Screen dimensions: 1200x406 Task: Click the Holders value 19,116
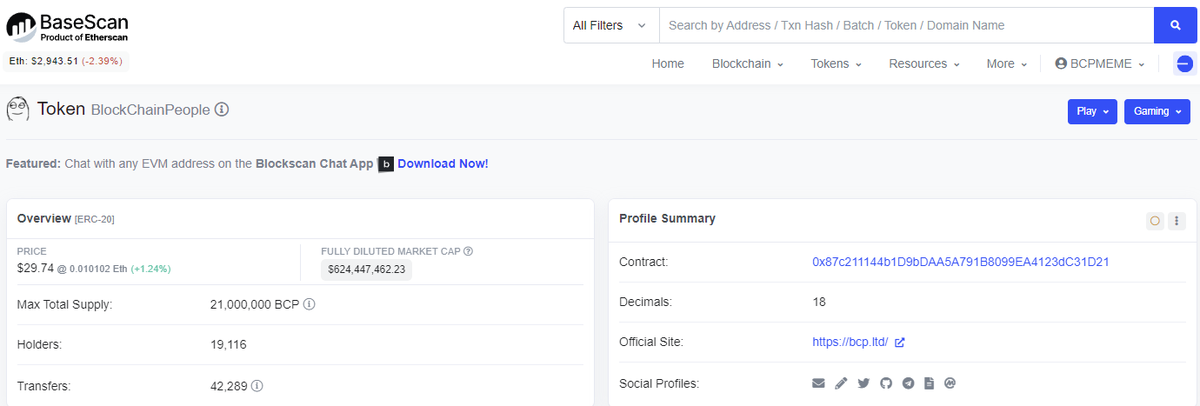228,345
